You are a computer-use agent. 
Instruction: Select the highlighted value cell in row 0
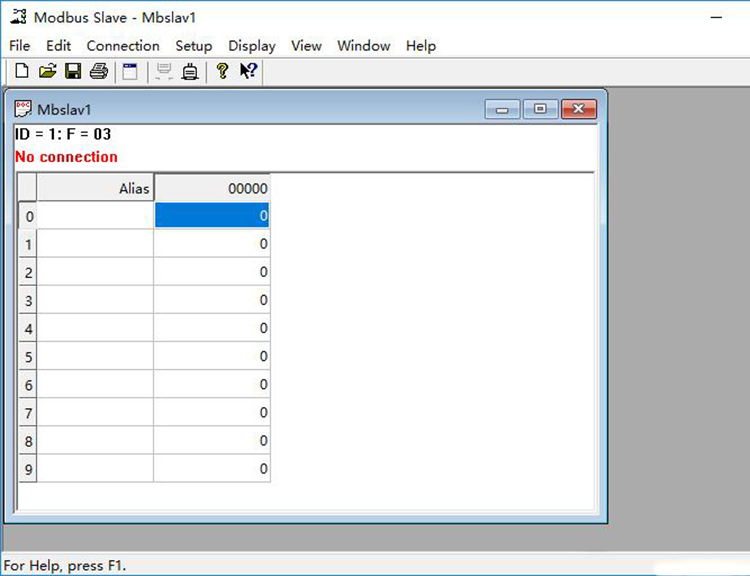pyautogui.click(x=212, y=215)
